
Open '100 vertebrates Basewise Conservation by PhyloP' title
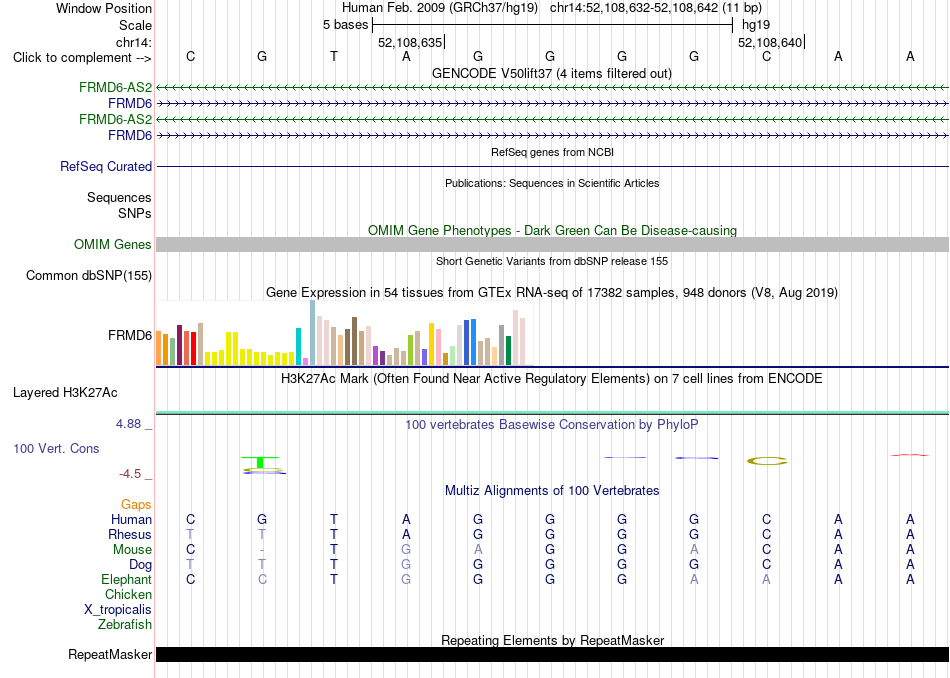(552, 425)
